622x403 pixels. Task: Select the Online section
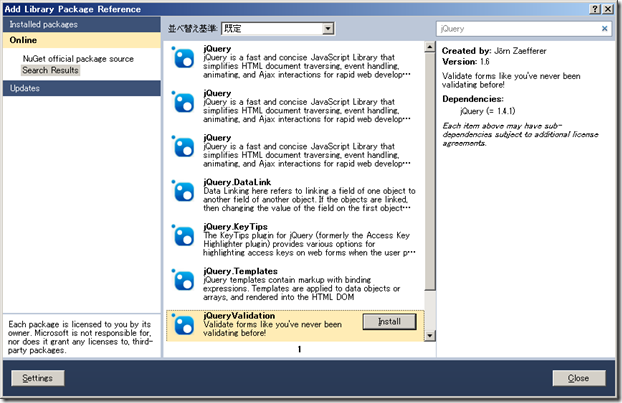[82, 40]
